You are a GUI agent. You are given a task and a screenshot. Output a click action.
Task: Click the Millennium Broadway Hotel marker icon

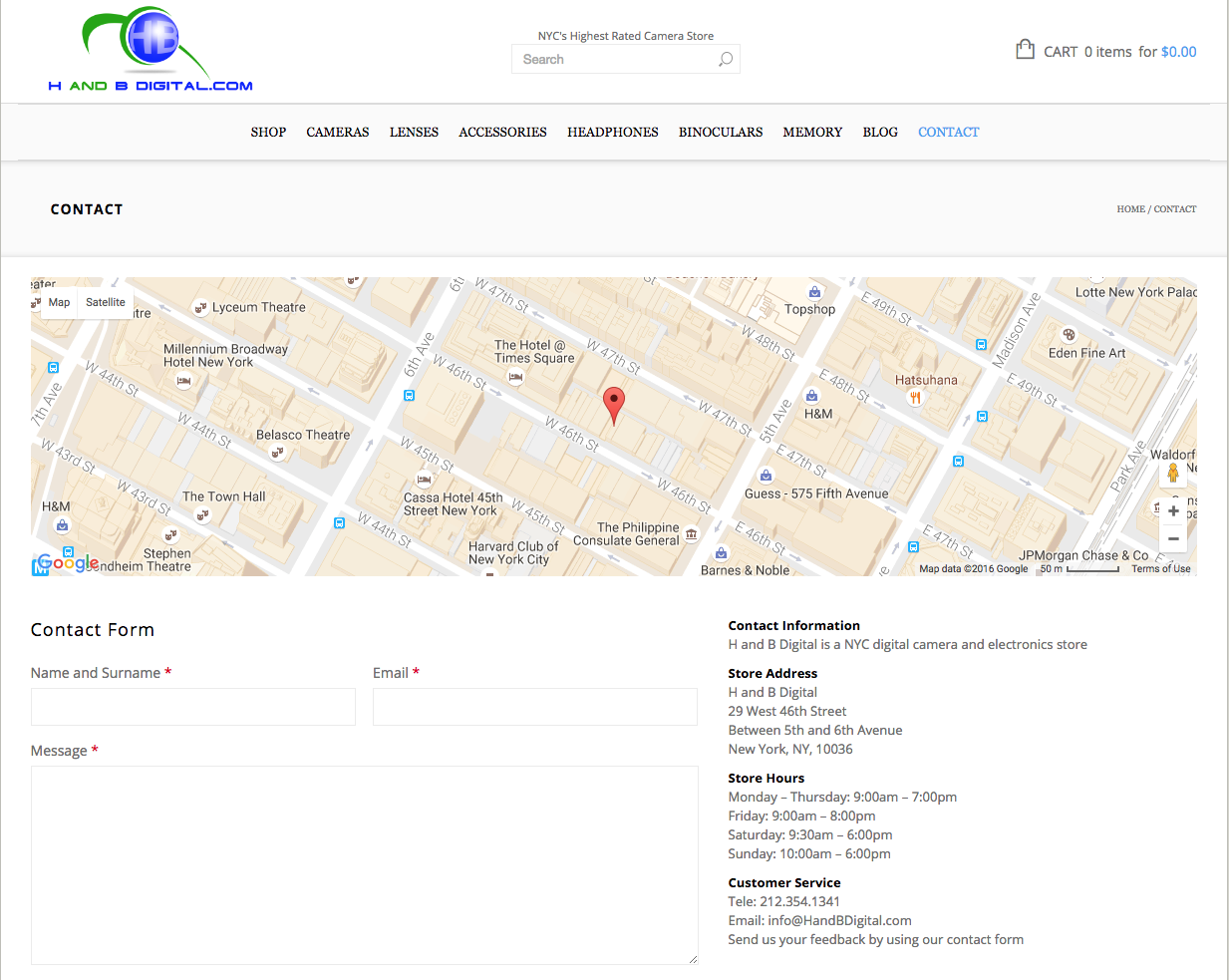coord(183,380)
